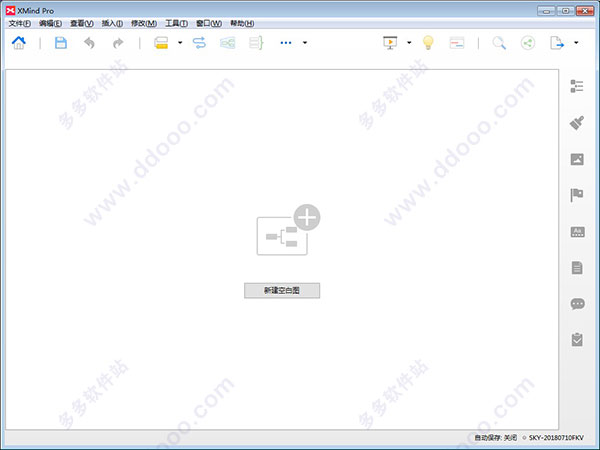The width and height of the screenshot is (600, 450).
Task: Click the green share icon
Action: 528,43
